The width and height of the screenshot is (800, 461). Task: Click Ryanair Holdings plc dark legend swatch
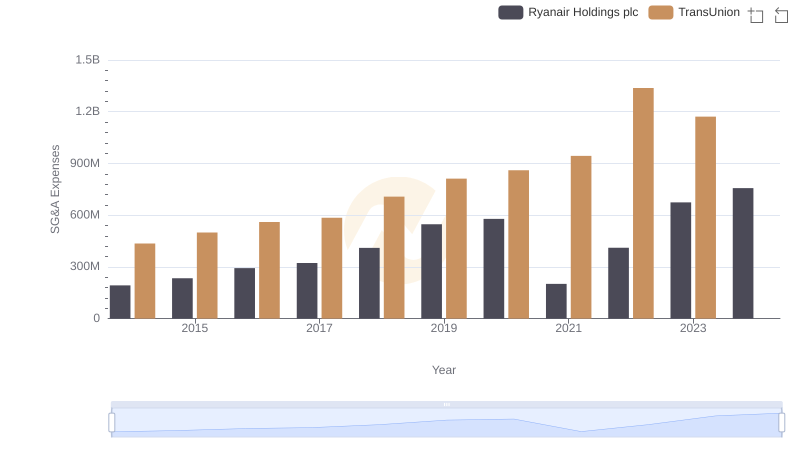pos(511,12)
